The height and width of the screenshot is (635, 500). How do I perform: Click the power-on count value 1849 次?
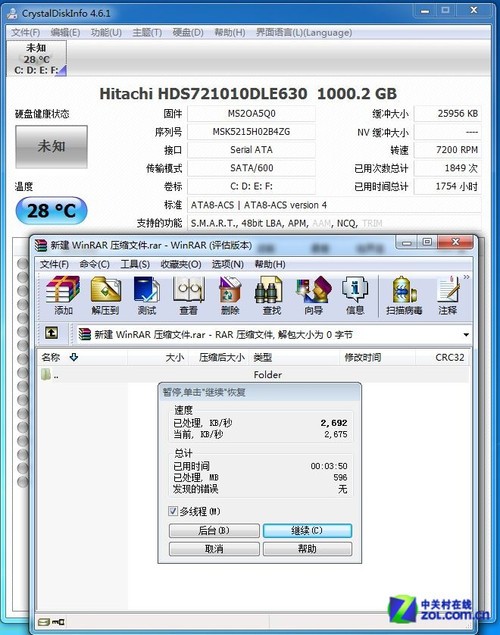pyautogui.click(x=447, y=168)
